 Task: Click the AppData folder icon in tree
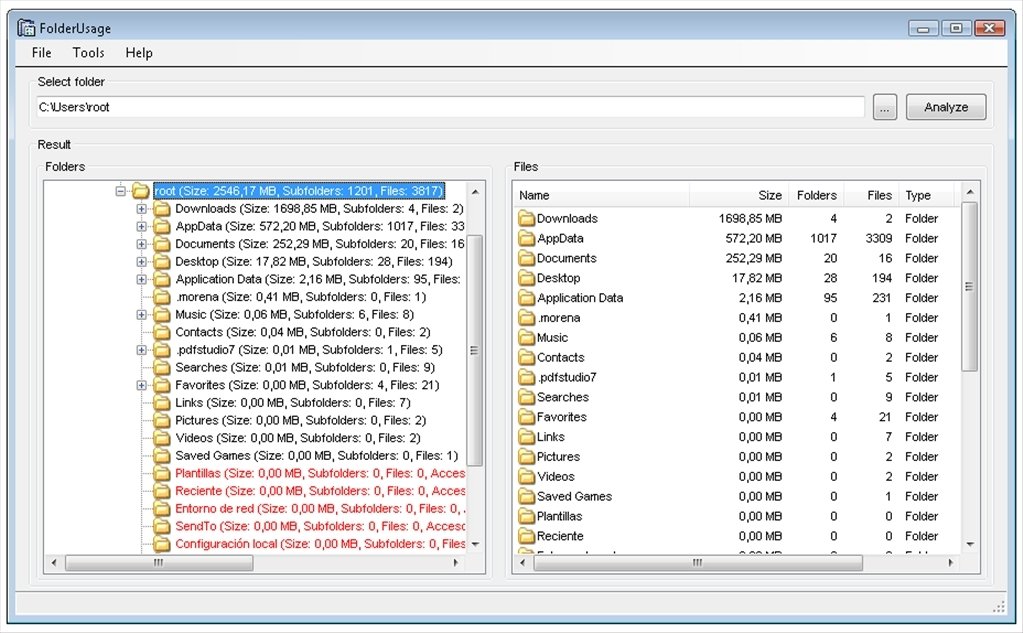(x=162, y=226)
